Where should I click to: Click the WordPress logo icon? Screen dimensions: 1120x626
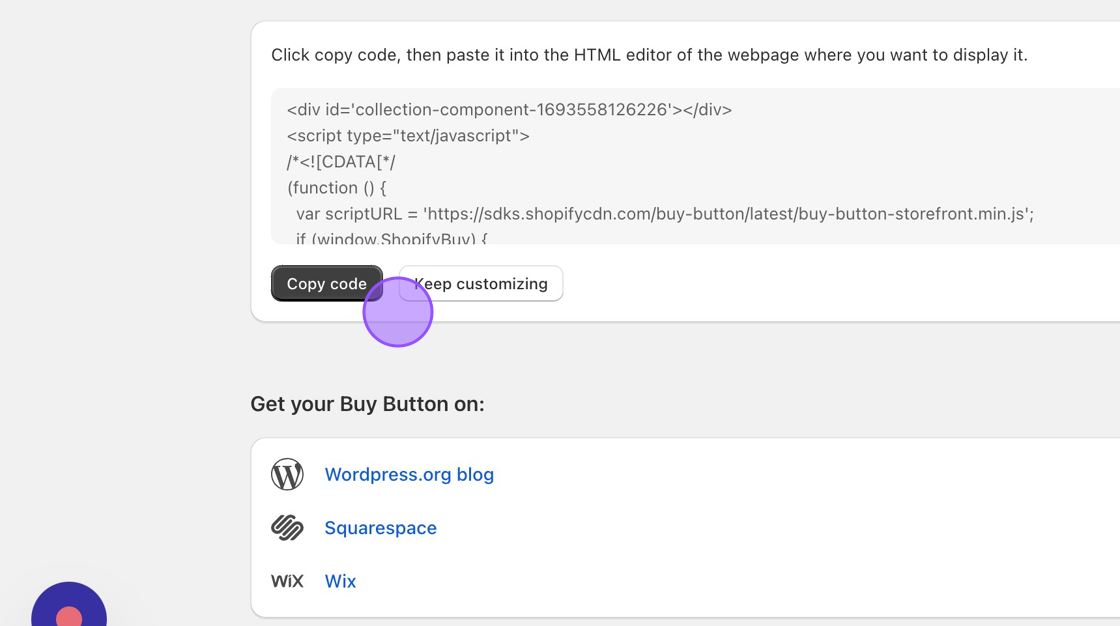pos(287,474)
